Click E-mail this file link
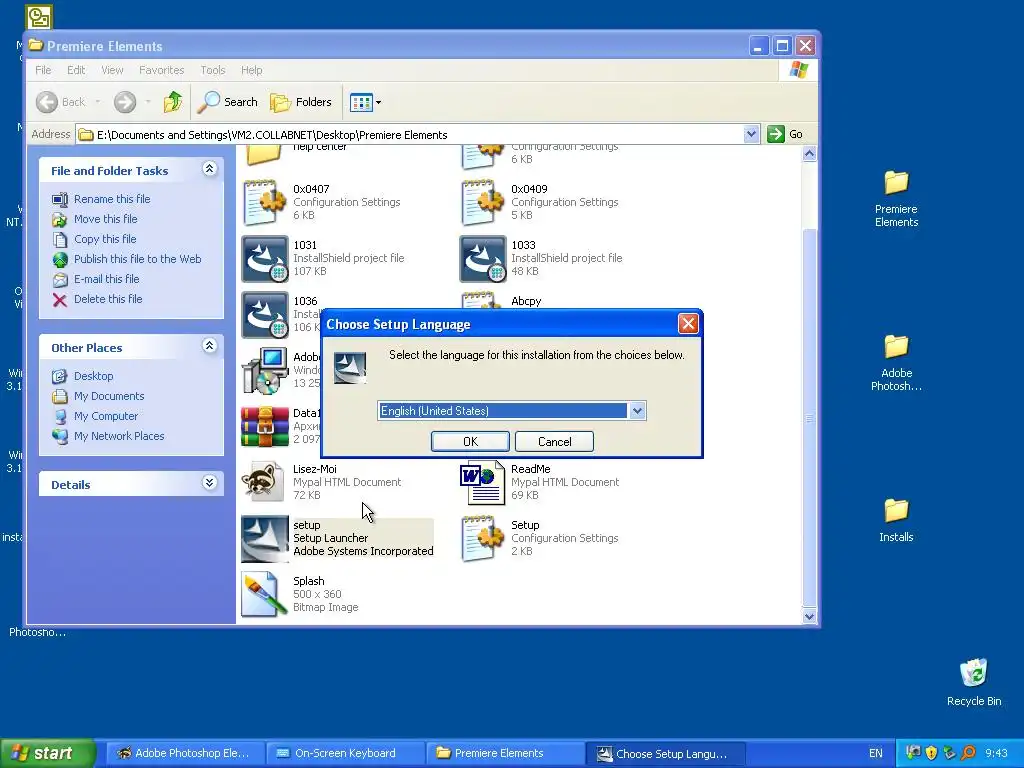The width and height of the screenshot is (1024, 768). (106, 279)
